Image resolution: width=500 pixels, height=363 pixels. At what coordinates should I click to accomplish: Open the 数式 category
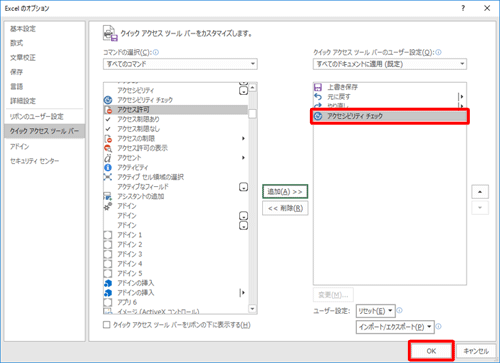pyautogui.click(x=16, y=43)
